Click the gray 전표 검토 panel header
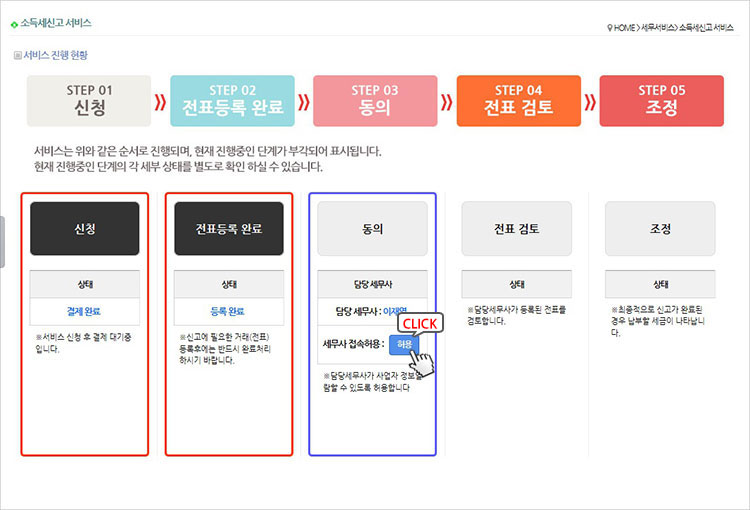The height and width of the screenshot is (510, 750). [x=516, y=228]
